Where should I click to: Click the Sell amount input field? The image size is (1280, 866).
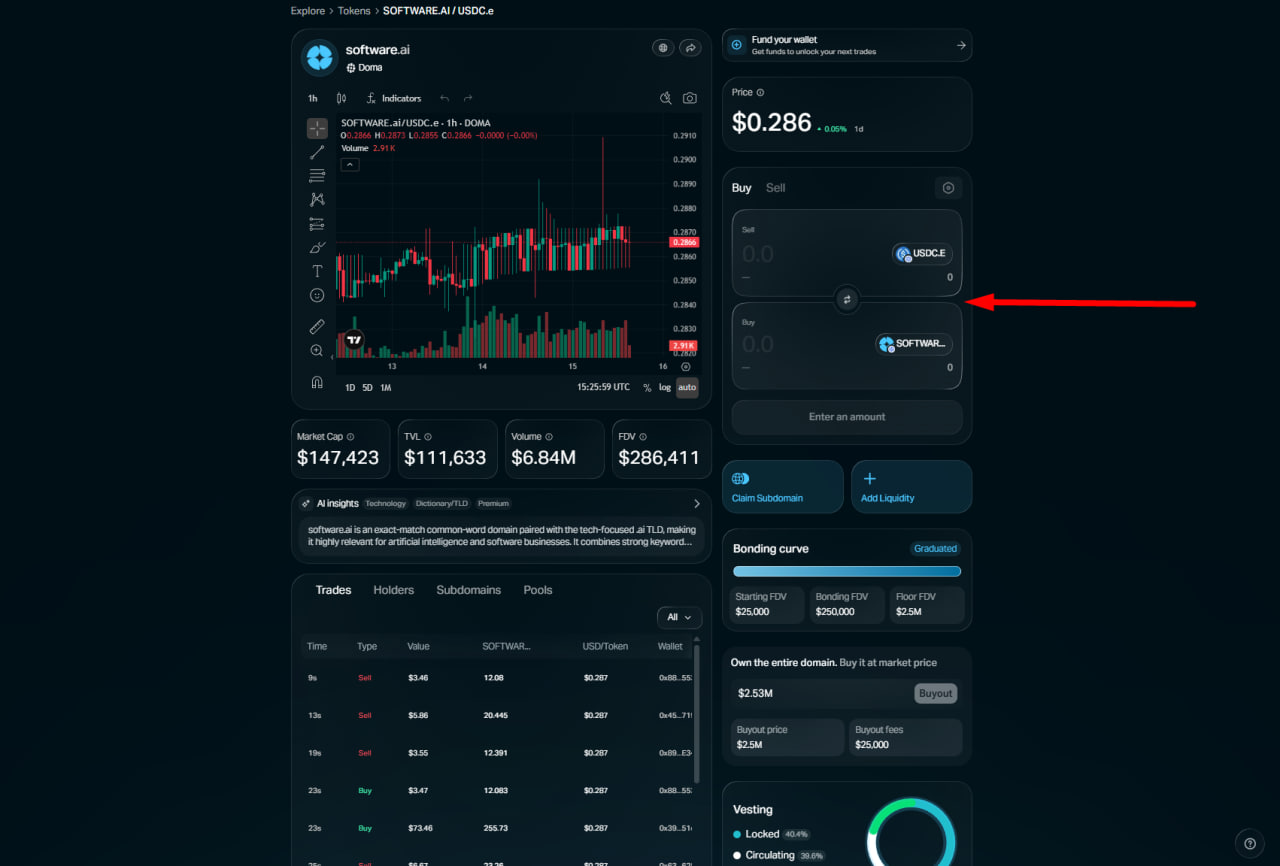tap(800, 255)
